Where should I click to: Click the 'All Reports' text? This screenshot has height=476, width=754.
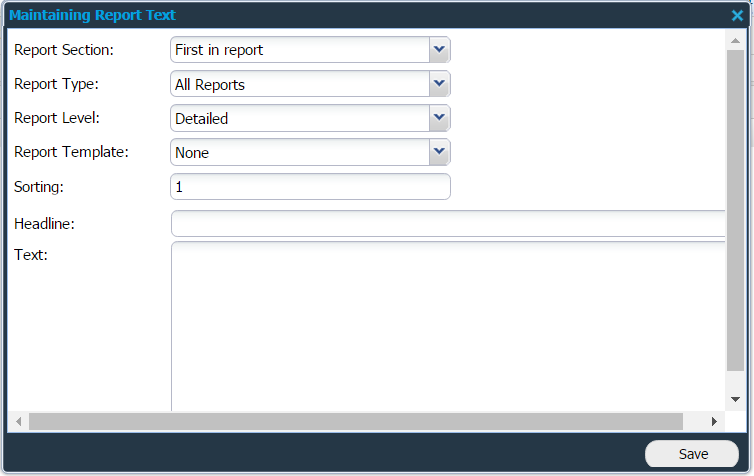(210, 85)
